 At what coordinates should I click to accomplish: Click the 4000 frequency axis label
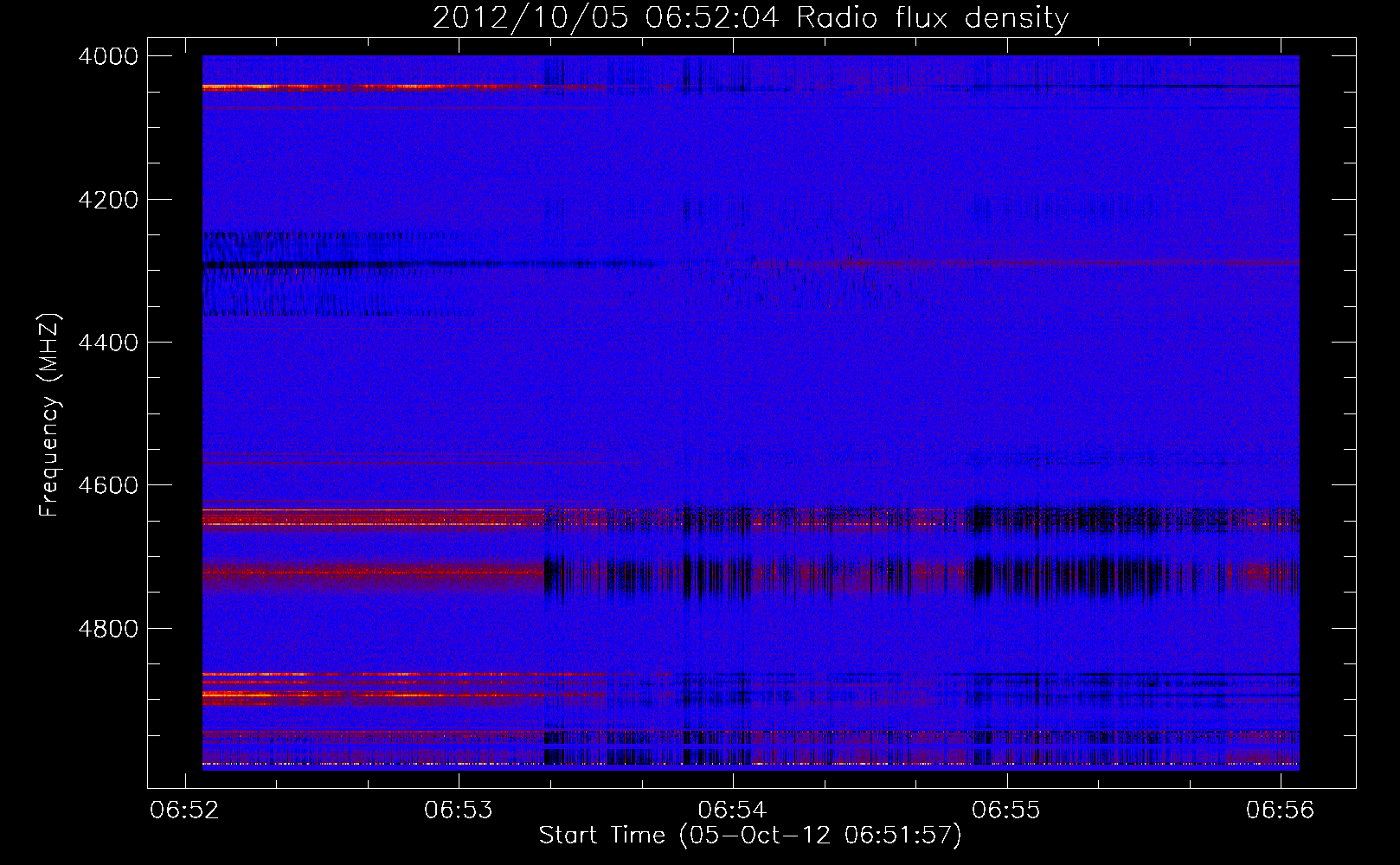108,56
